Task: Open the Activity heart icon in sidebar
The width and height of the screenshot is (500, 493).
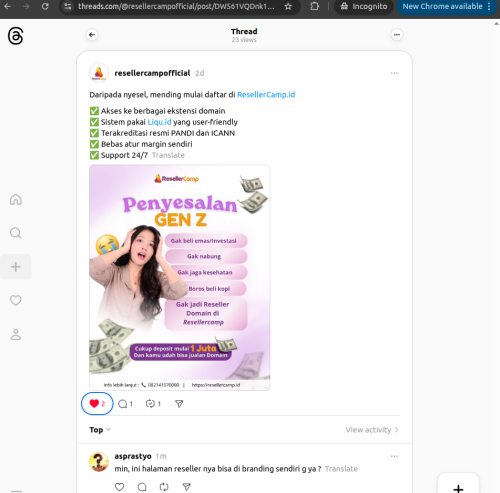Action: click(16, 300)
